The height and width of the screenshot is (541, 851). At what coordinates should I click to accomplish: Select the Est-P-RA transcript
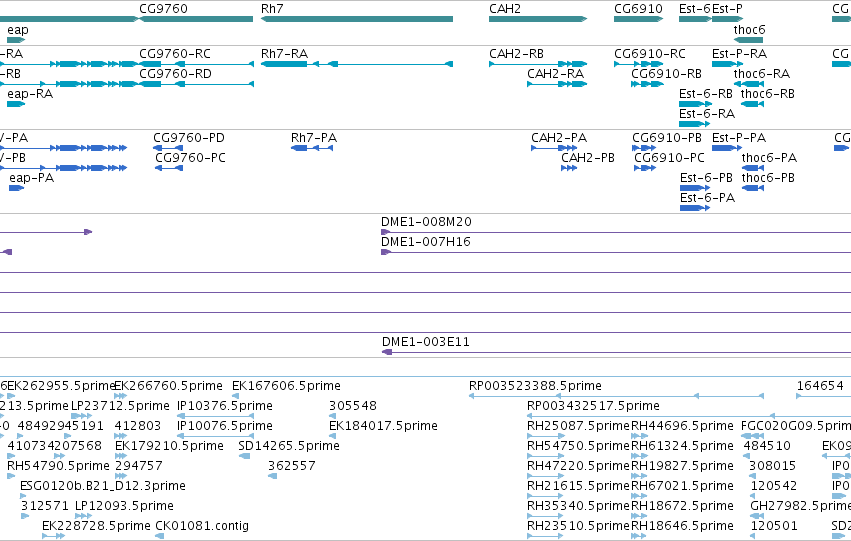727,64
